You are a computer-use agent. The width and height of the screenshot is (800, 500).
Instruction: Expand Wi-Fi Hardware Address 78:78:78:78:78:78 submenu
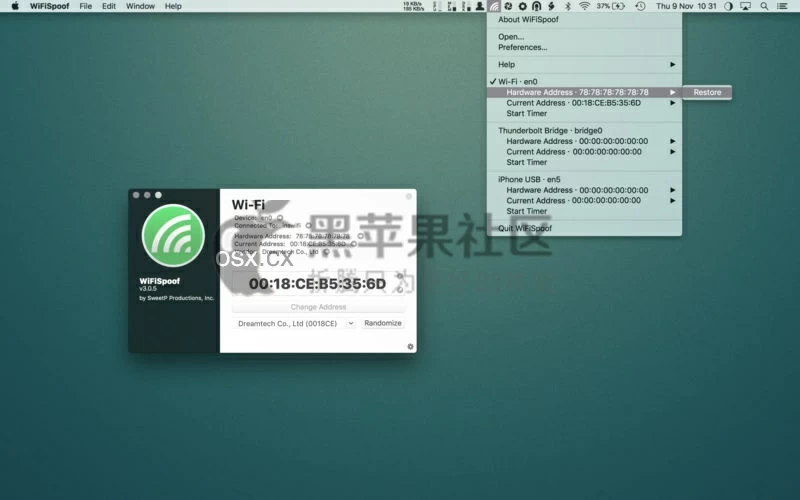click(x=584, y=92)
